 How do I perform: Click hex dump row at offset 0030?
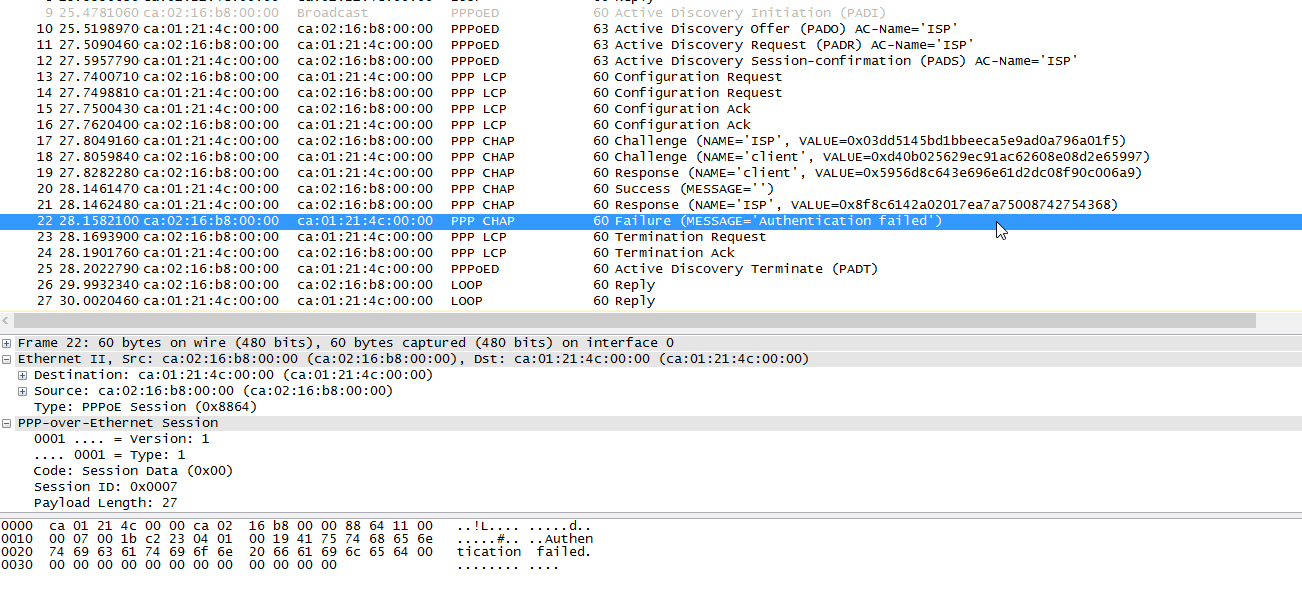pyautogui.click(x=280, y=565)
